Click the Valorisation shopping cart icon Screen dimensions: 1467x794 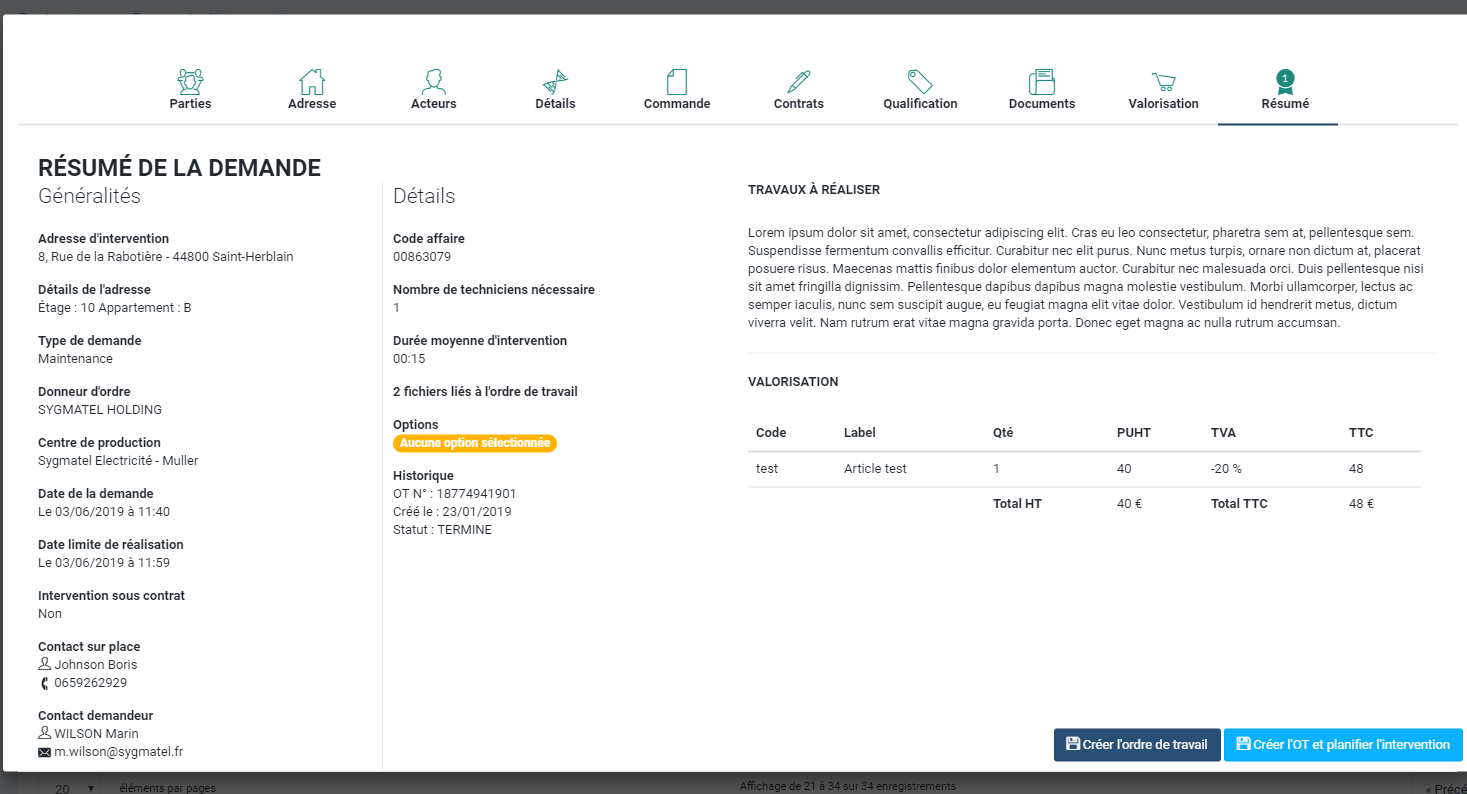point(1163,81)
